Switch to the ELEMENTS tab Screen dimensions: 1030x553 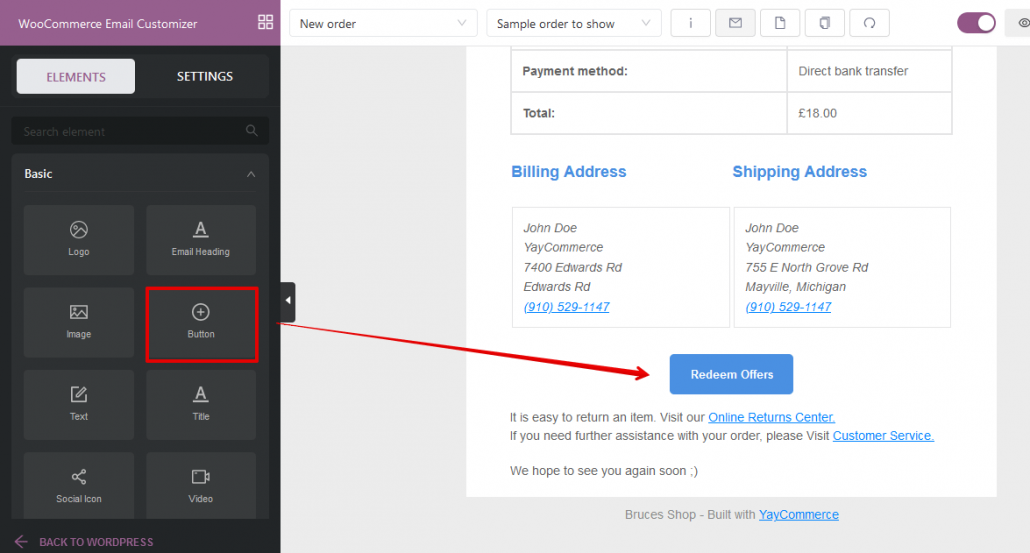[x=76, y=76]
